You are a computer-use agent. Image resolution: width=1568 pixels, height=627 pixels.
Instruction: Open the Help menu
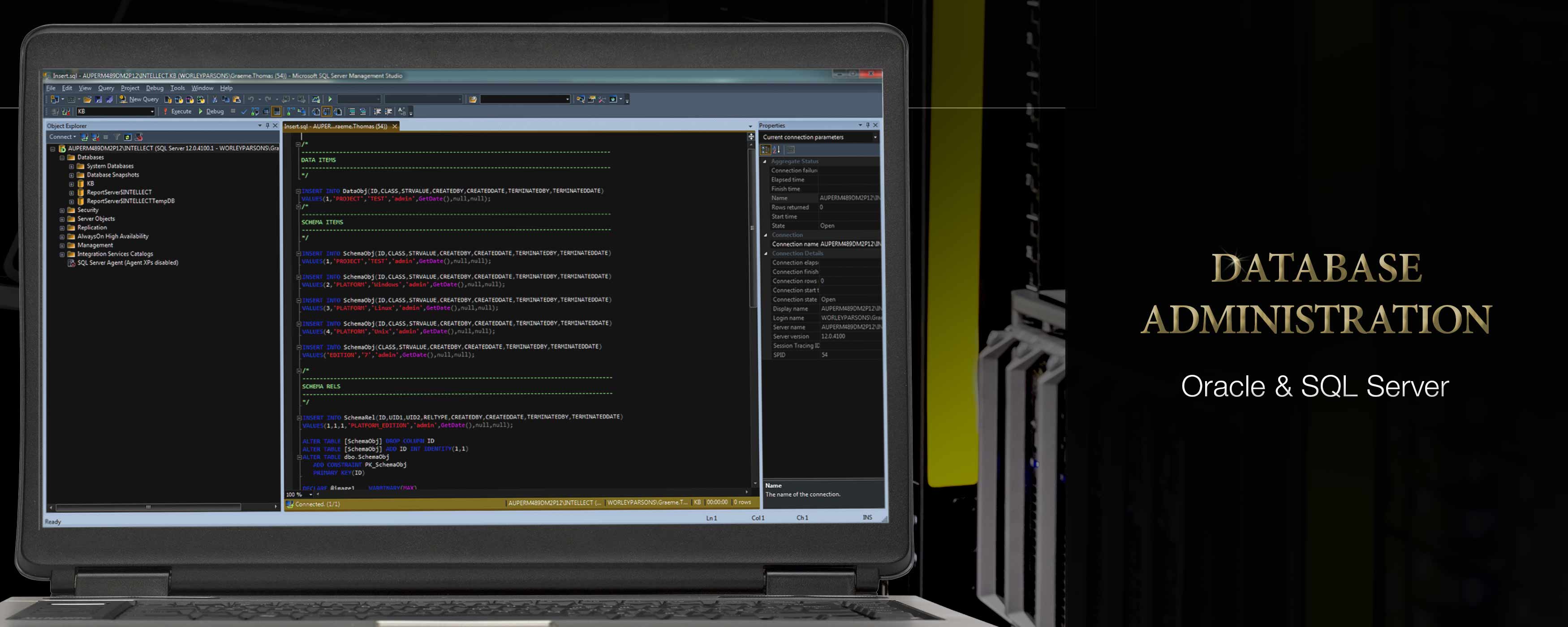pyautogui.click(x=226, y=88)
